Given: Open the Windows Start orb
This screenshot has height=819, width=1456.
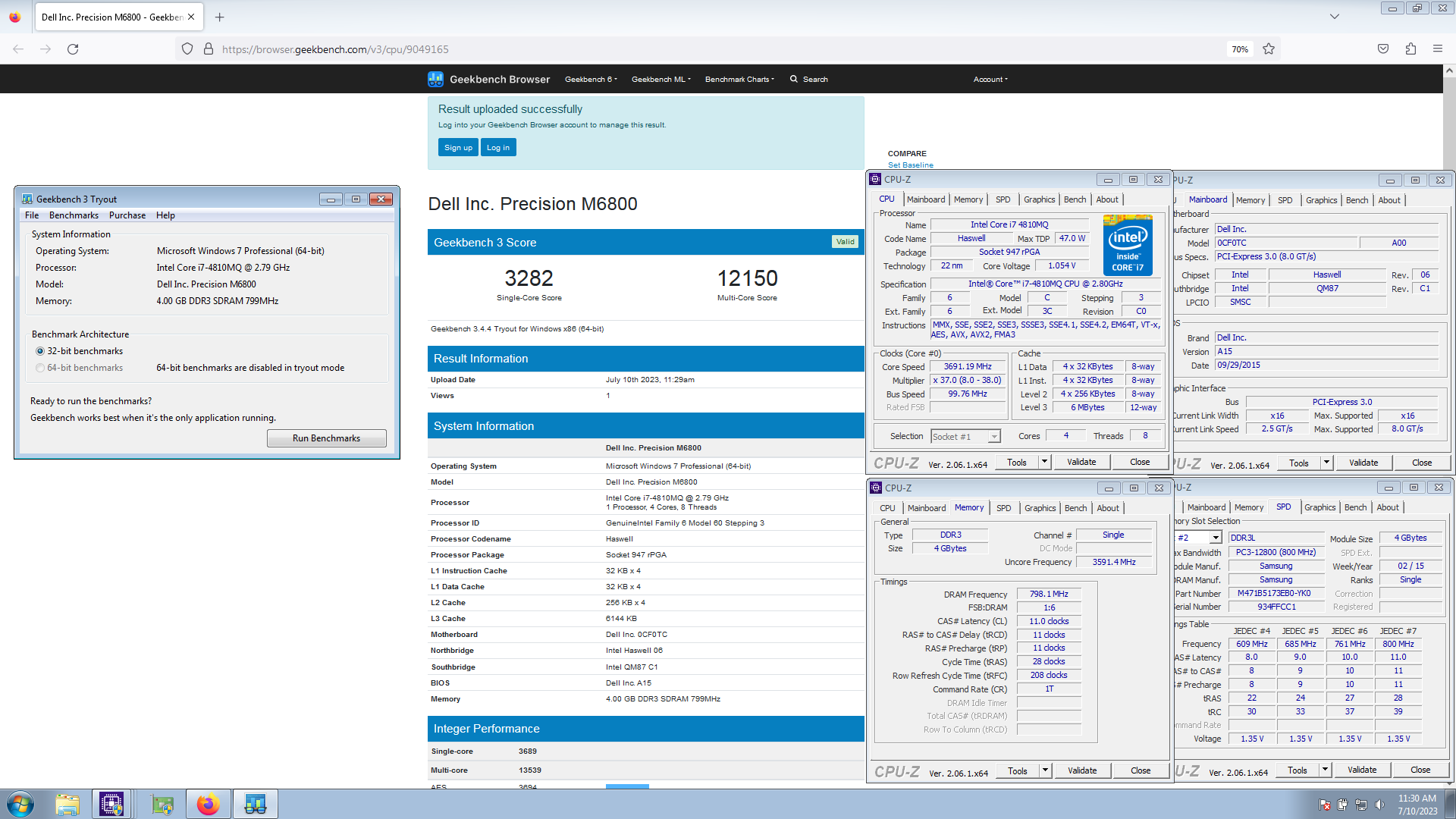Looking at the screenshot, I should [20, 804].
